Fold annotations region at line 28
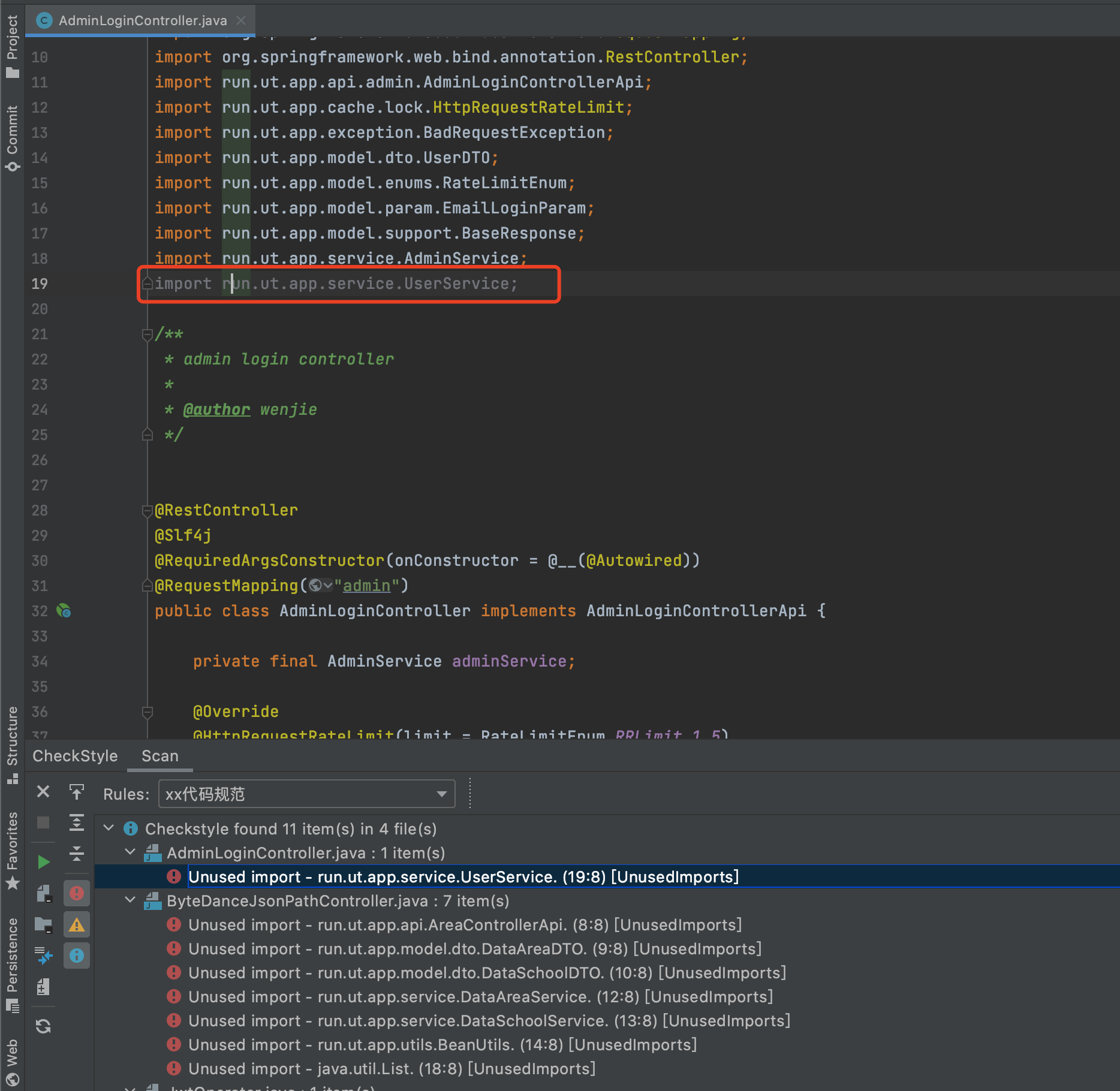The image size is (1120, 1091). coord(147,511)
